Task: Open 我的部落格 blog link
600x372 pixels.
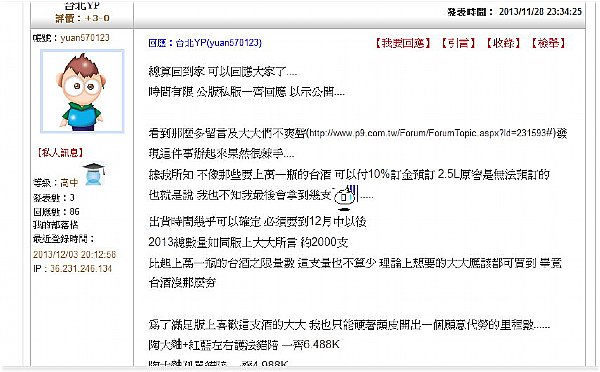Action: 55,225
